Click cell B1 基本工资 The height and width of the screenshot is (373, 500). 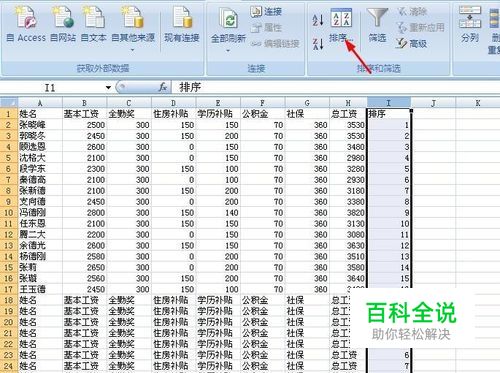pyautogui.click(x=85, y=114)
